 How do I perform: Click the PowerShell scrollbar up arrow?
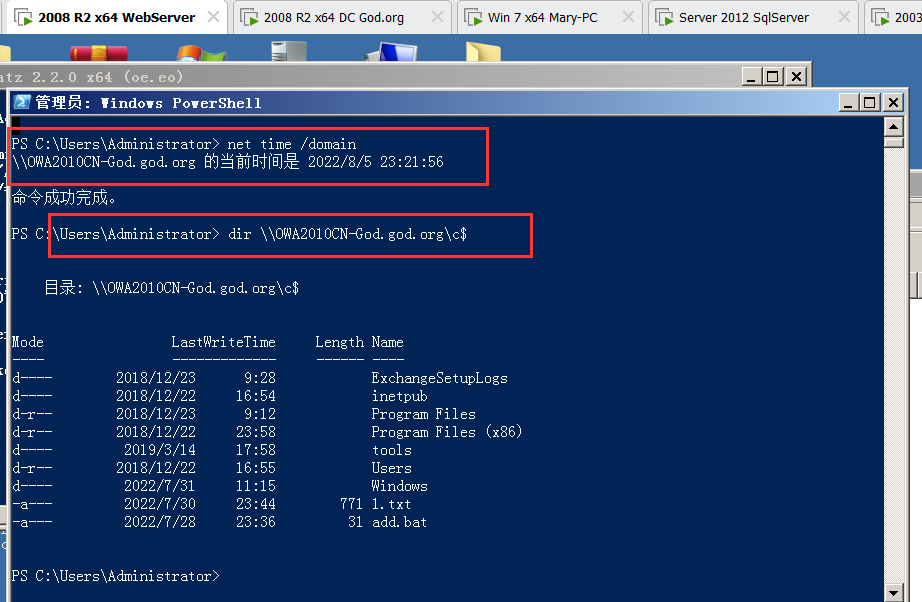[x=894, y=125]
